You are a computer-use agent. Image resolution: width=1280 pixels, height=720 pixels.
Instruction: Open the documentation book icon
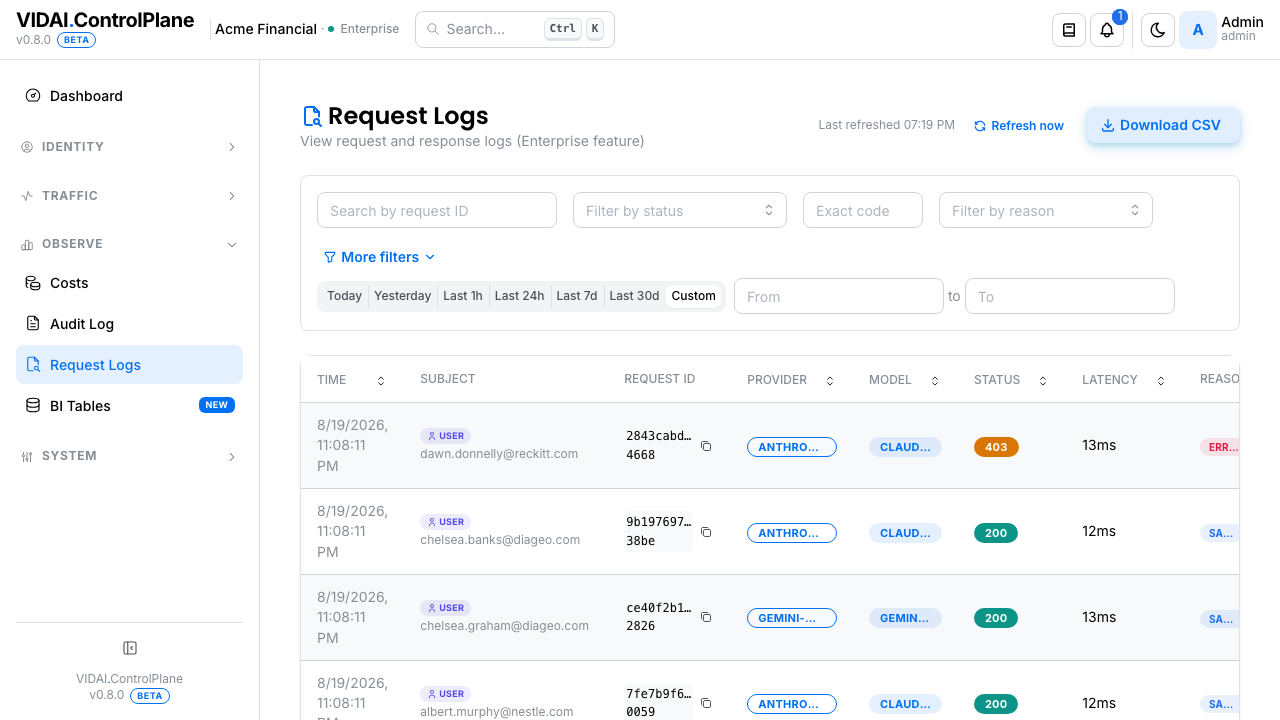[1069, 30]
